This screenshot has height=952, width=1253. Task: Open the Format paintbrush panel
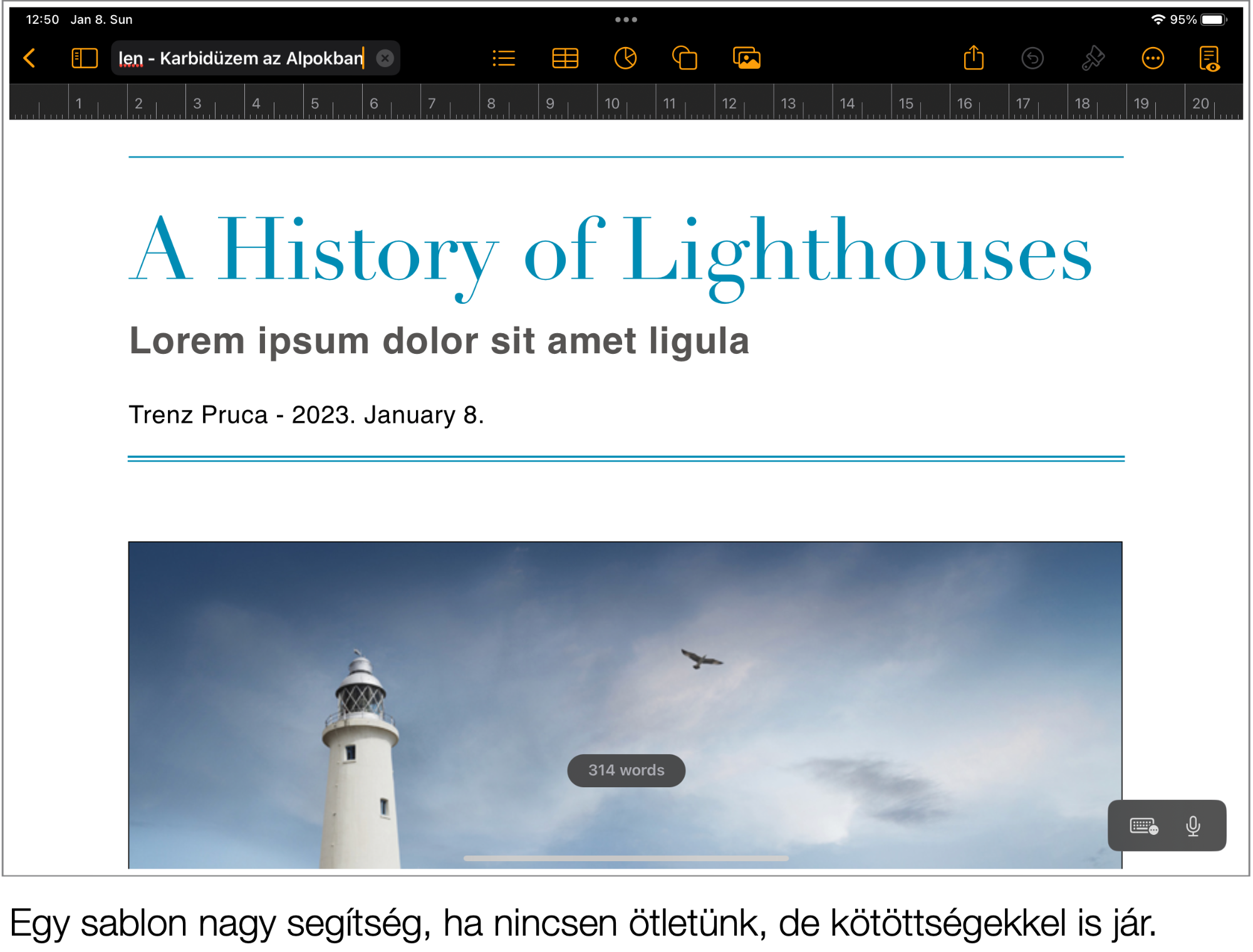click(1093, 58)
